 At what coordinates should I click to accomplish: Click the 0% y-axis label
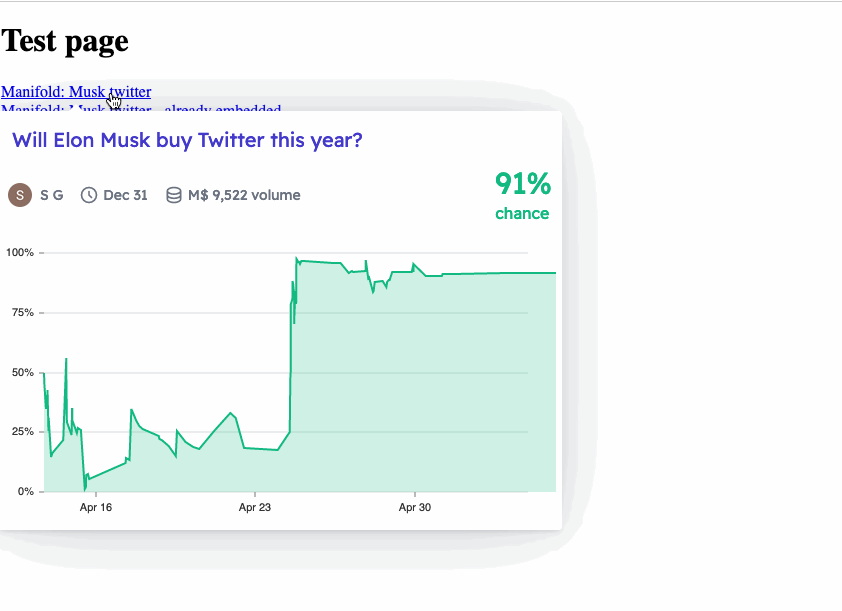click(x=25, y=492)
